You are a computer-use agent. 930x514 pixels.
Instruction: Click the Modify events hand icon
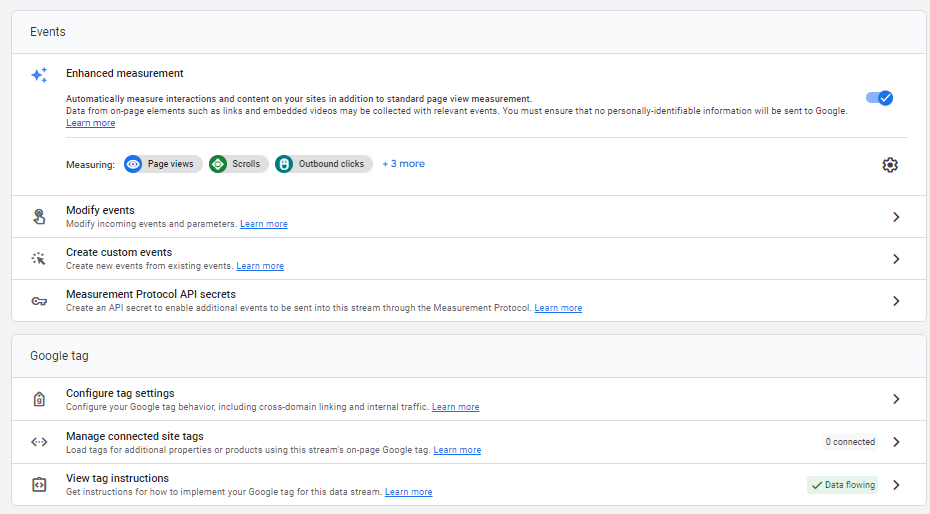tap(39, 216)
